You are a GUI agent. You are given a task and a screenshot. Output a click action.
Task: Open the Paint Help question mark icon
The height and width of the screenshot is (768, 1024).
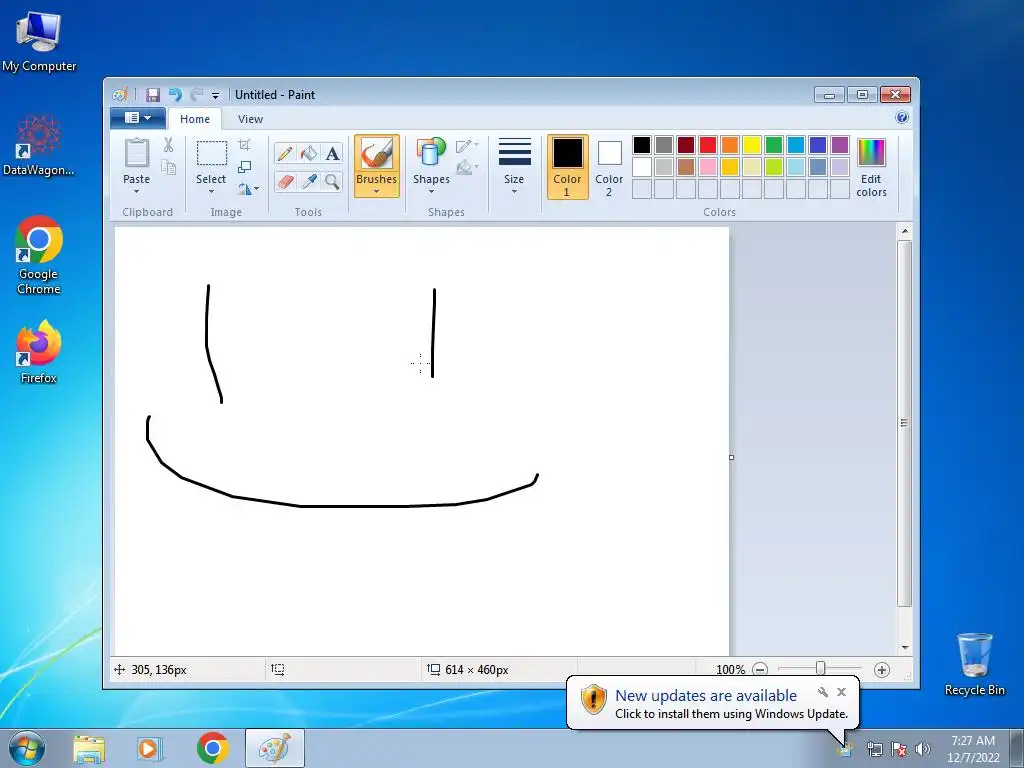click(902, 118)
